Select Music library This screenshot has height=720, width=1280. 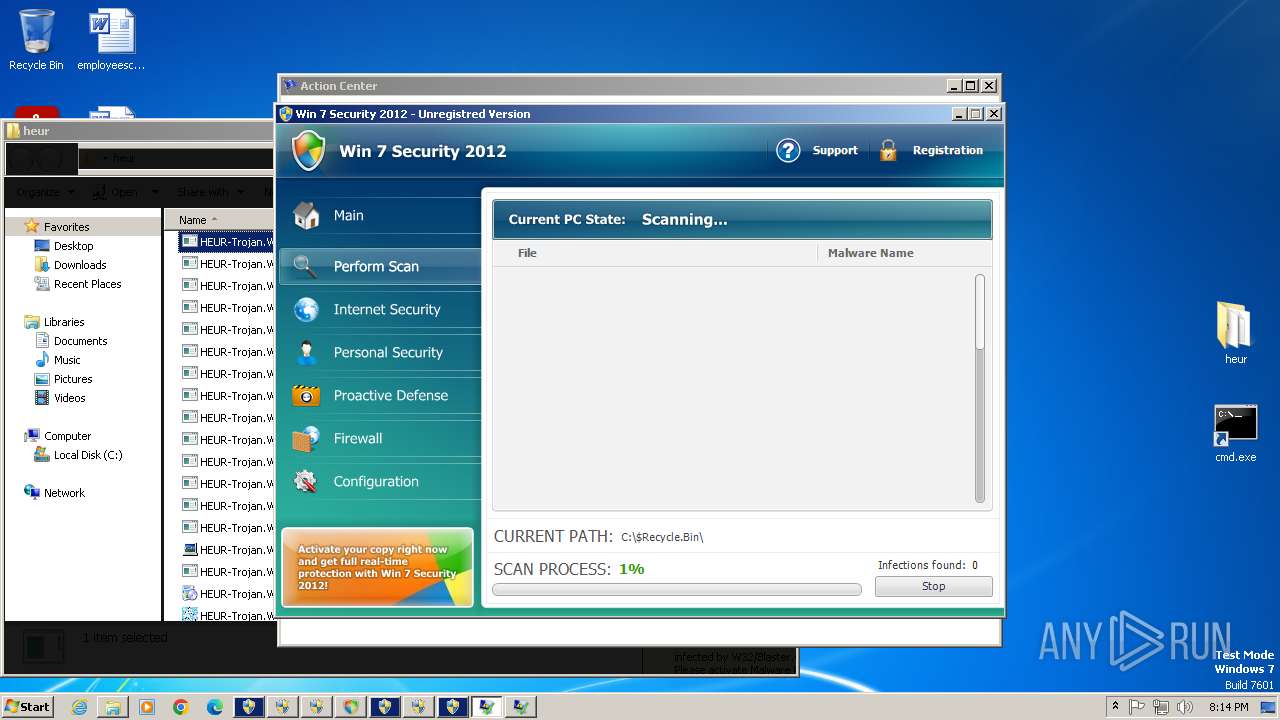(x=67, y=360)
